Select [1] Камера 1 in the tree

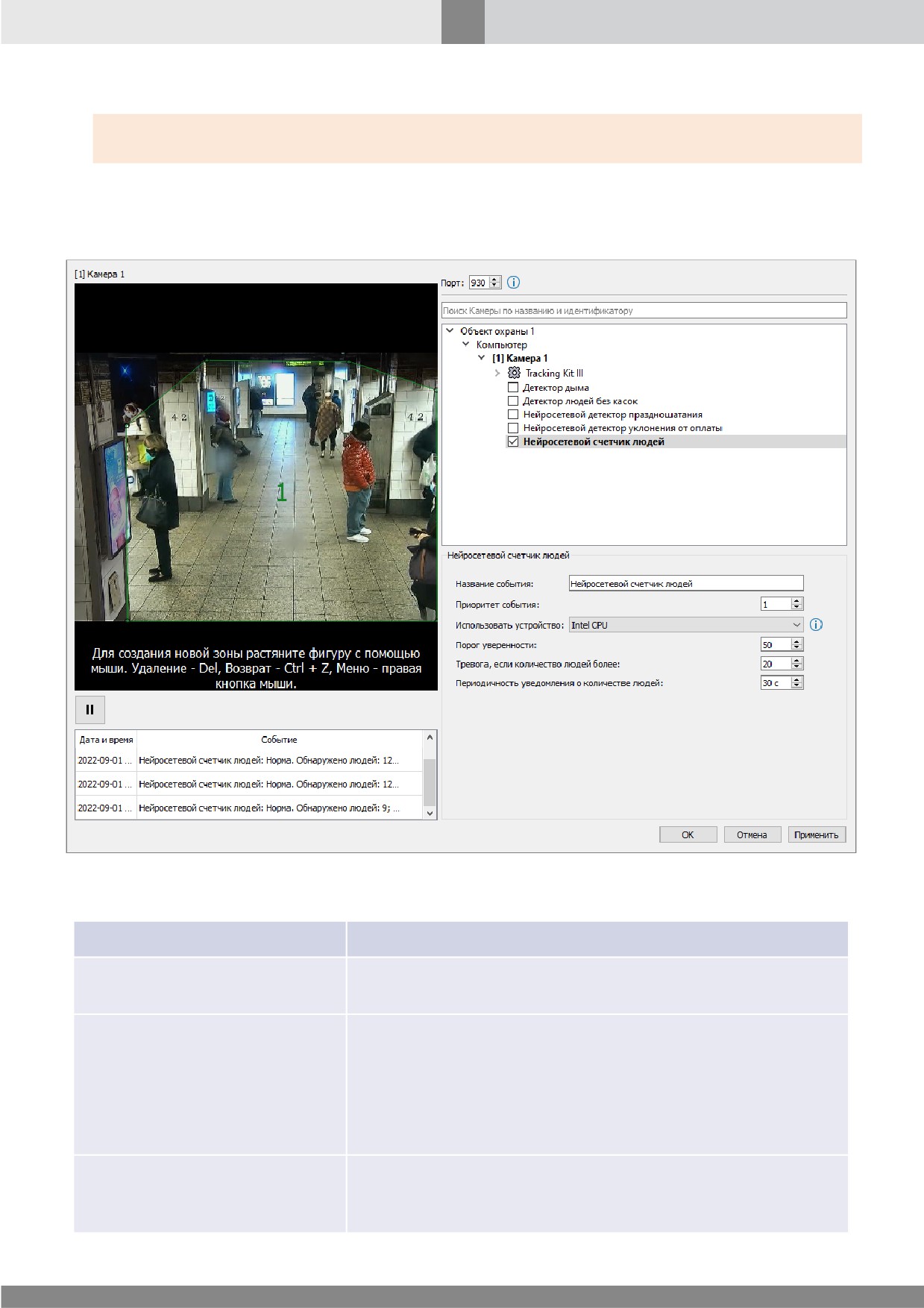(520, 358)
